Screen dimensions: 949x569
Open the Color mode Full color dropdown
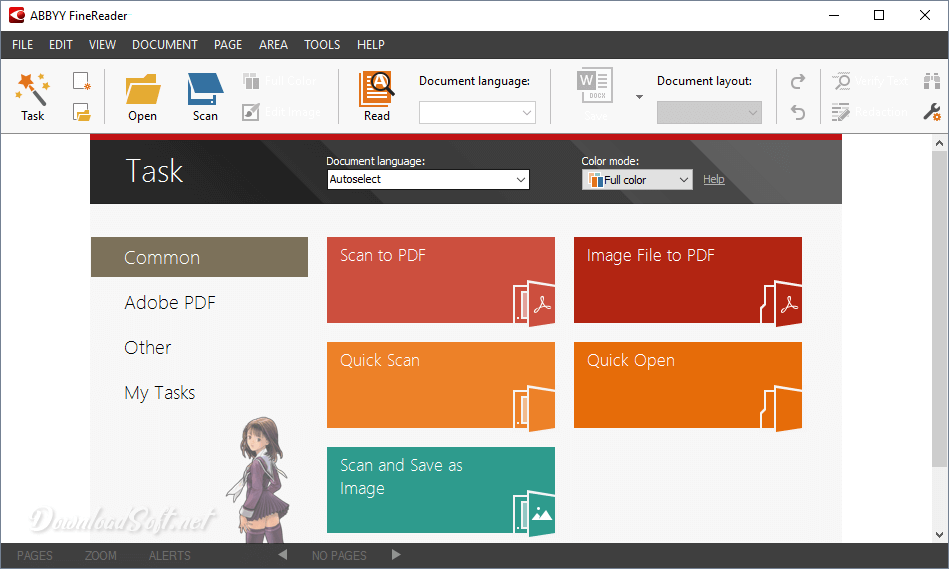(637, 180)
